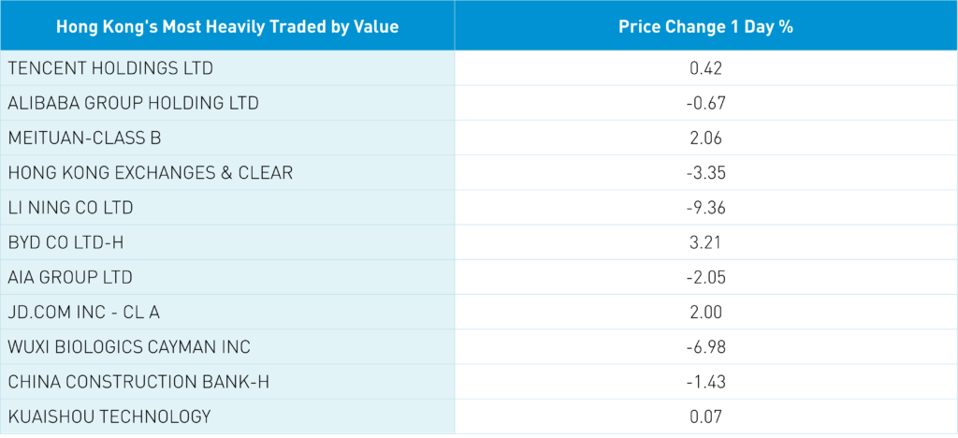958x438 pixels.
Task: Click the AIA GROUP LTD name
Action: point(70,277)
